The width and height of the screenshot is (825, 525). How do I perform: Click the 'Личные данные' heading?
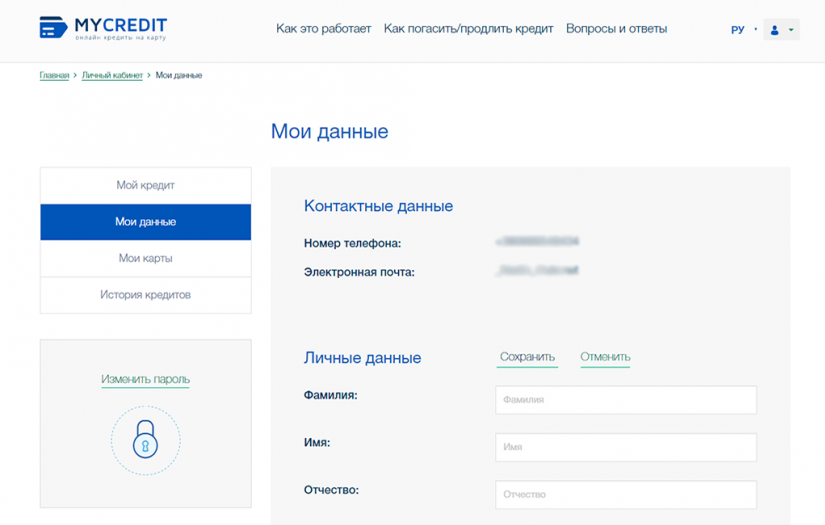pos(363,358)
